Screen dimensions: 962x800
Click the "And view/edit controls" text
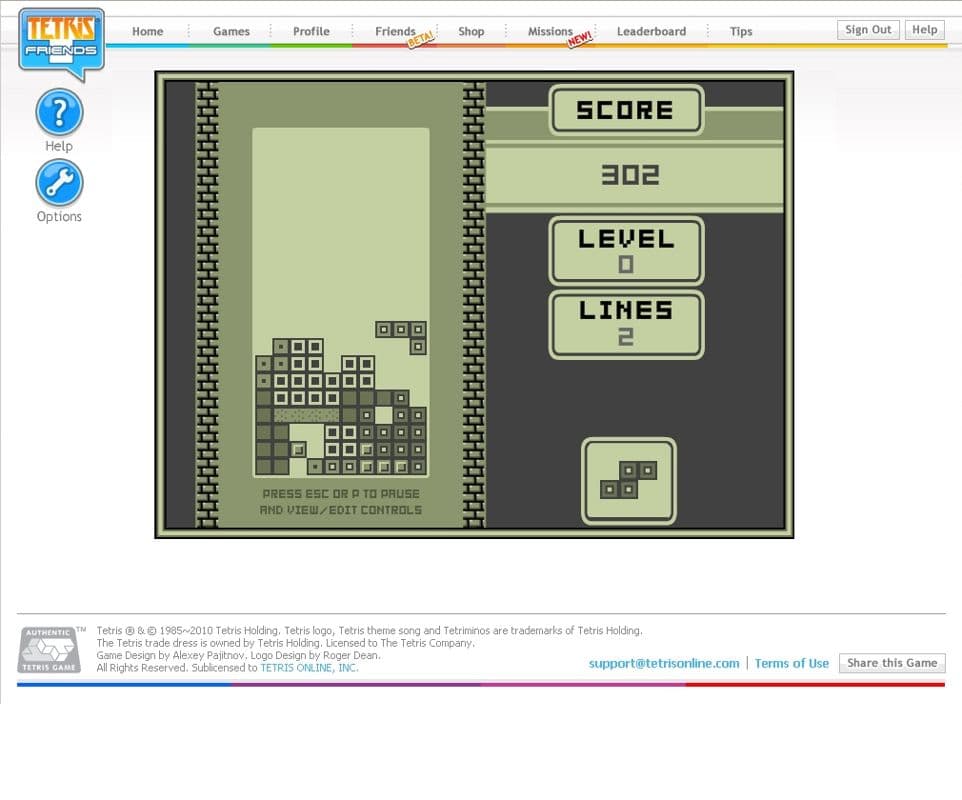coord(341,510)
